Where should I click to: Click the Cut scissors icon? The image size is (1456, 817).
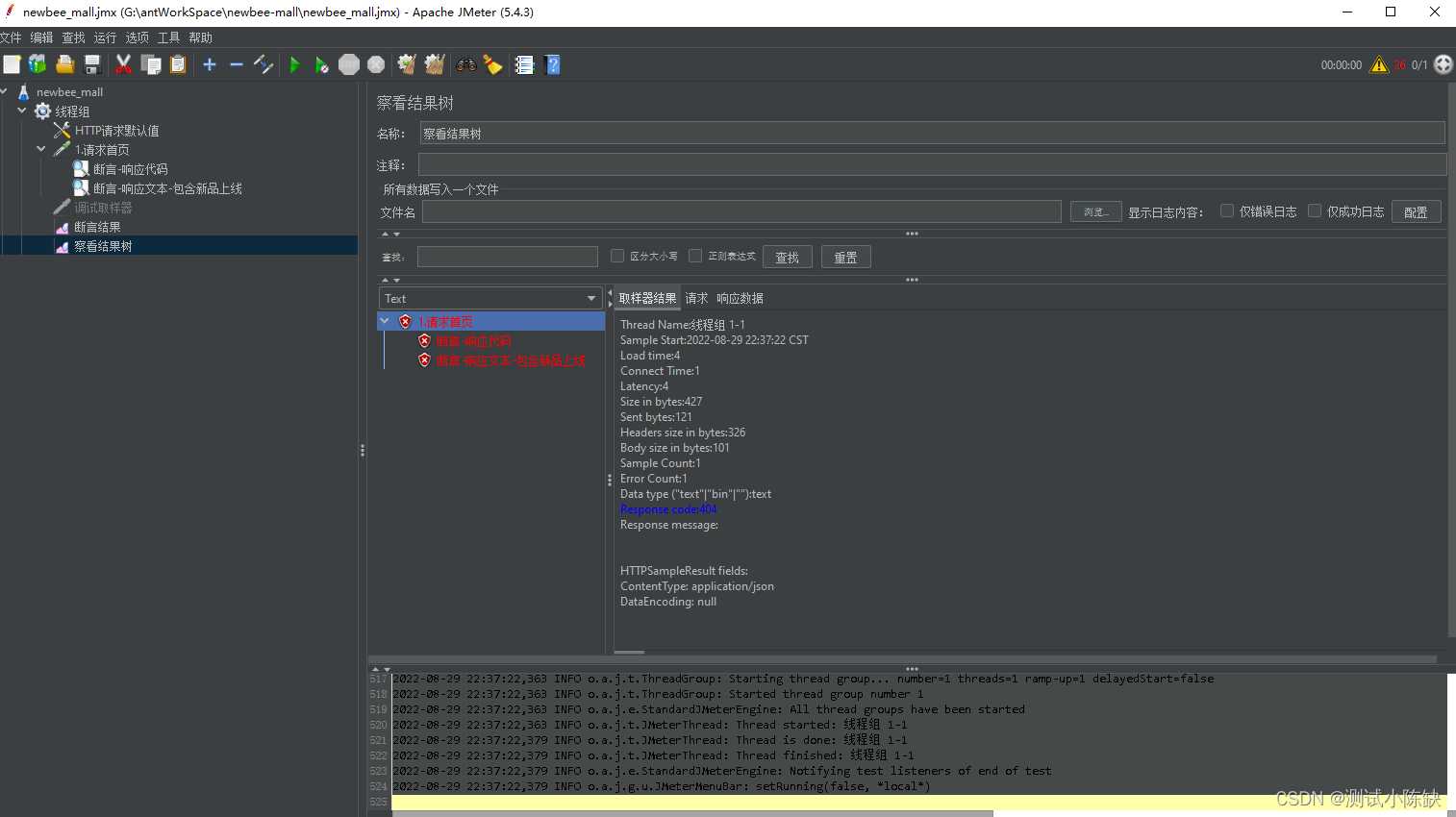click(x=123, y=64)
